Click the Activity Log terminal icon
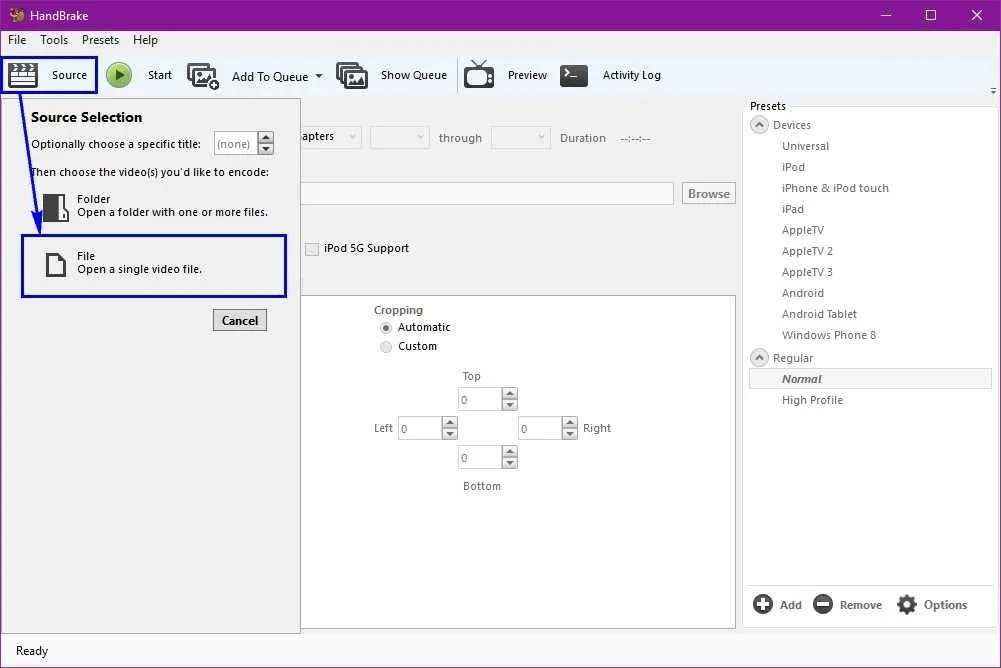Screen dimensions: 1001x668 point(574,75)
